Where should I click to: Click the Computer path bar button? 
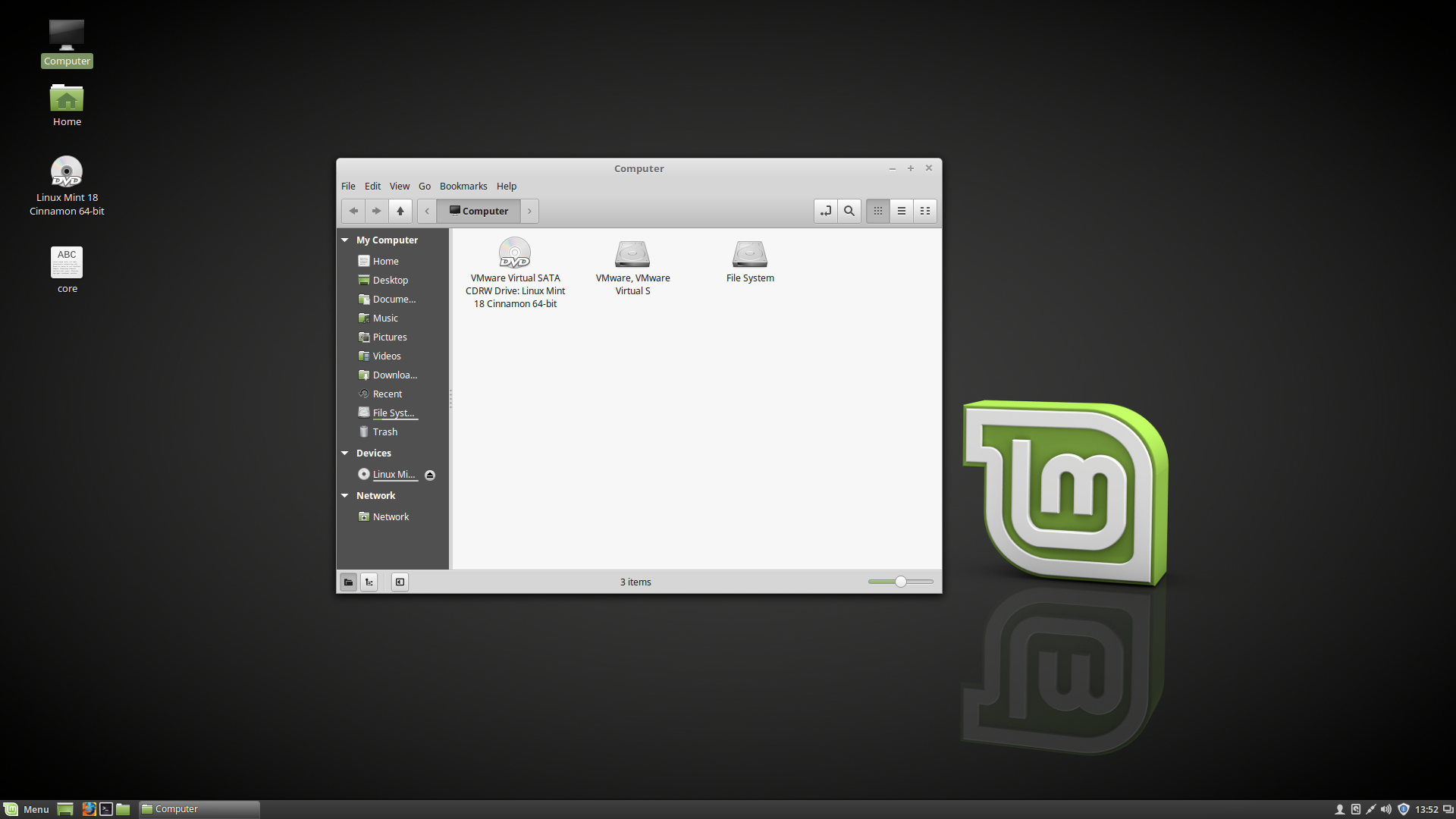(479, 211)
